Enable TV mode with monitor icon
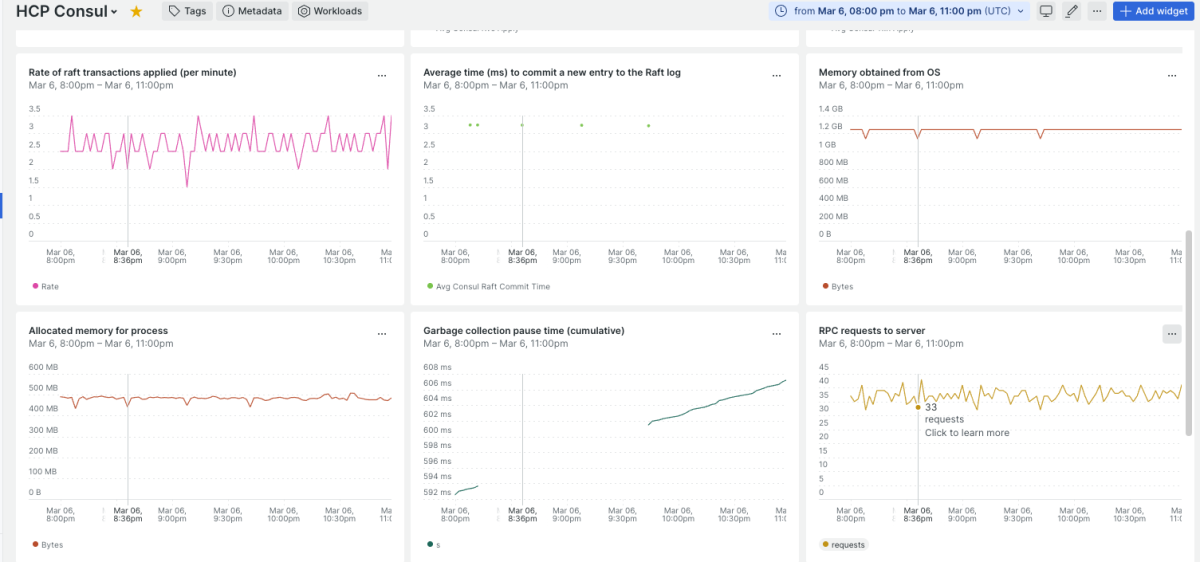Viewport: 1200px width, 562px height. (1046, 11)
